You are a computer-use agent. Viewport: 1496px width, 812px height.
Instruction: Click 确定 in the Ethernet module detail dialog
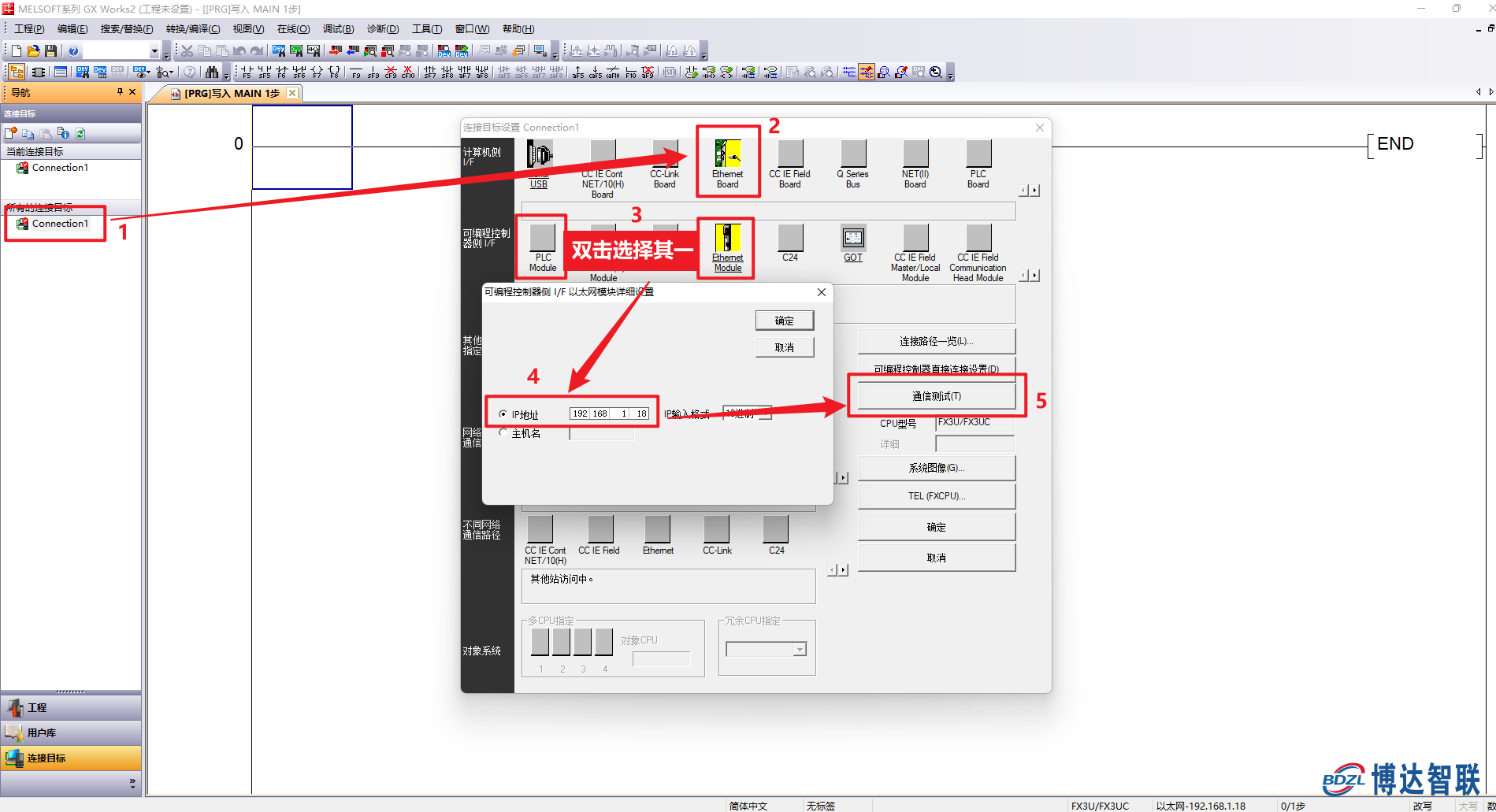click(x=785, y=321)
